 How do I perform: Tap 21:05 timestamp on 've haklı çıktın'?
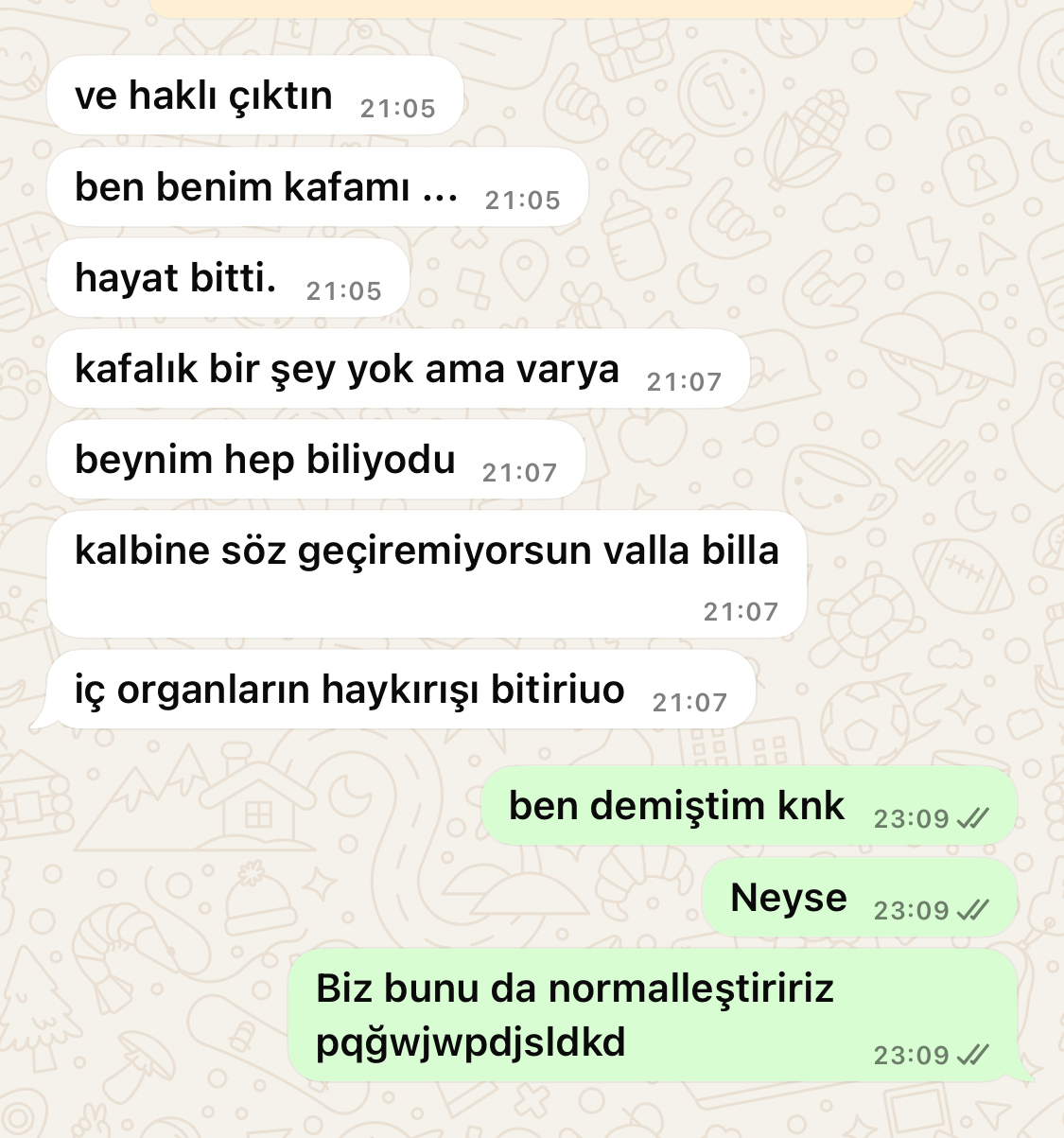398,109
